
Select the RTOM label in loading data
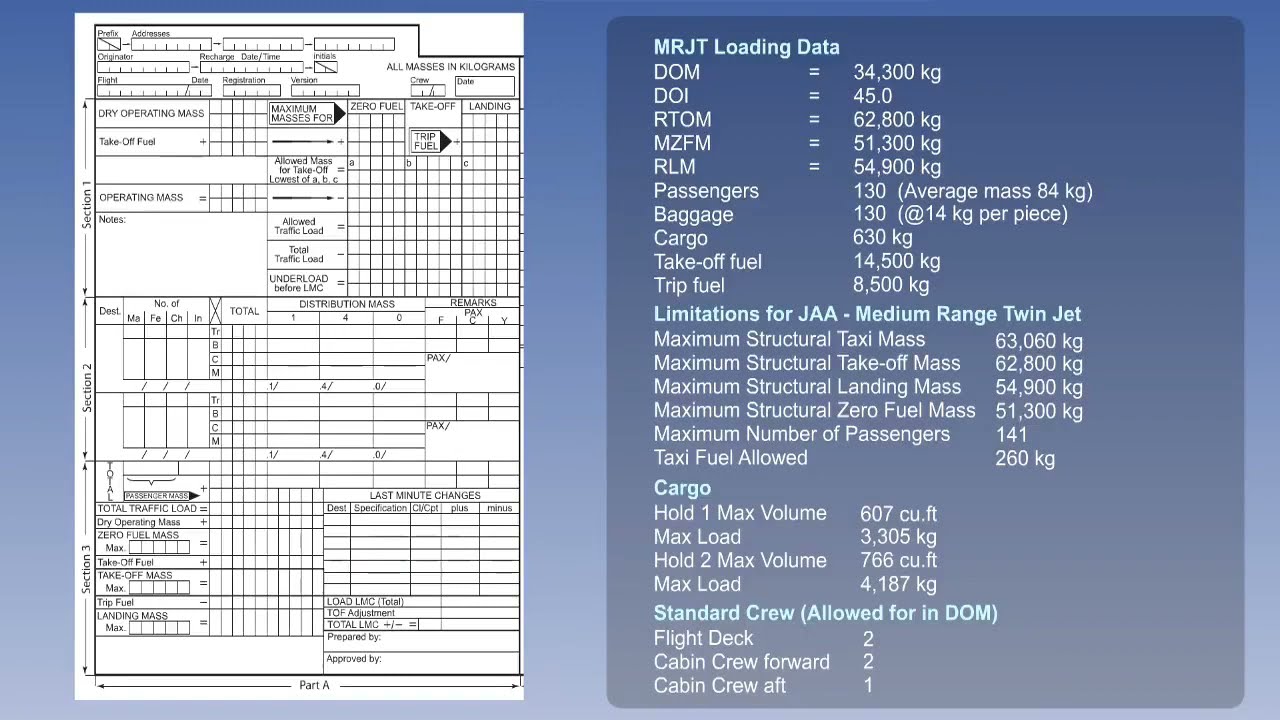point(683,120)
